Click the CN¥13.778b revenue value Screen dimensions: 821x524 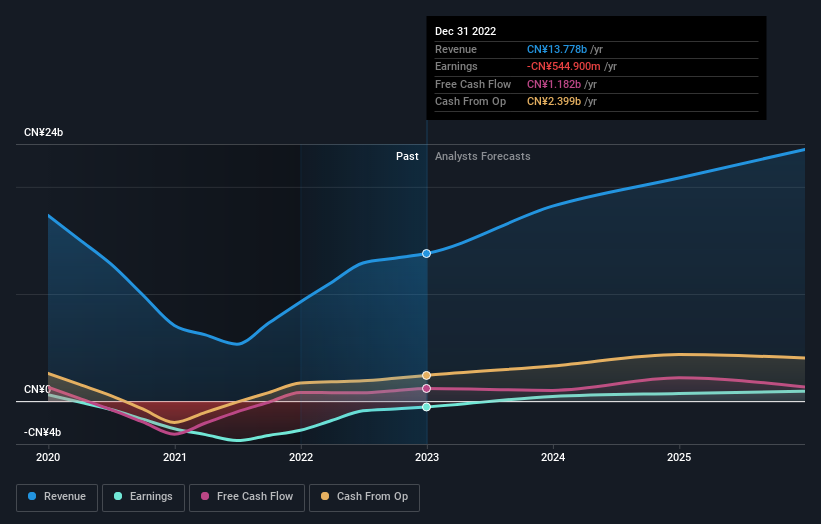557,49
